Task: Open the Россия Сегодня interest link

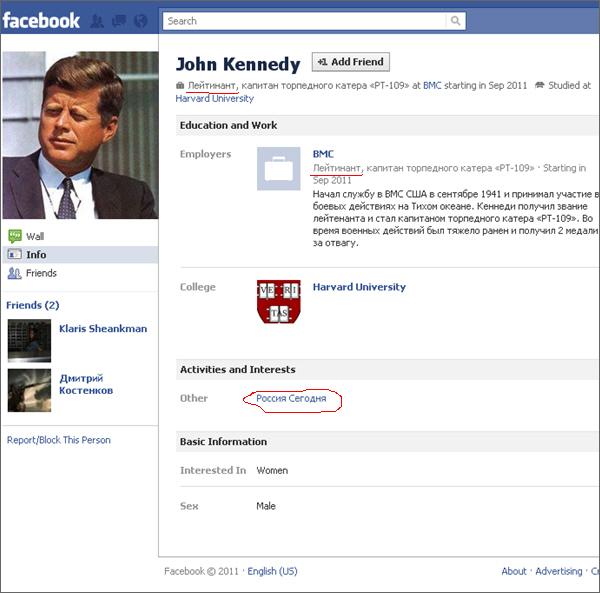Action: pos(291,398)
